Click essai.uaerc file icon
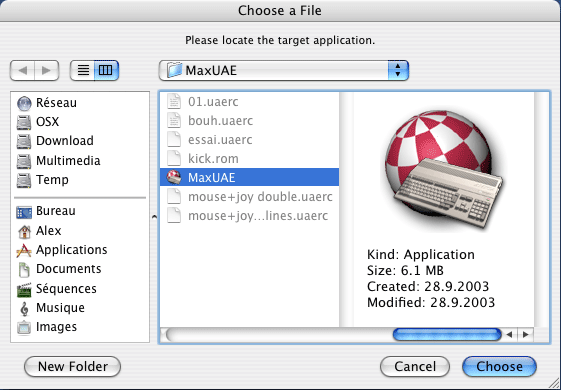 (174, 139)
